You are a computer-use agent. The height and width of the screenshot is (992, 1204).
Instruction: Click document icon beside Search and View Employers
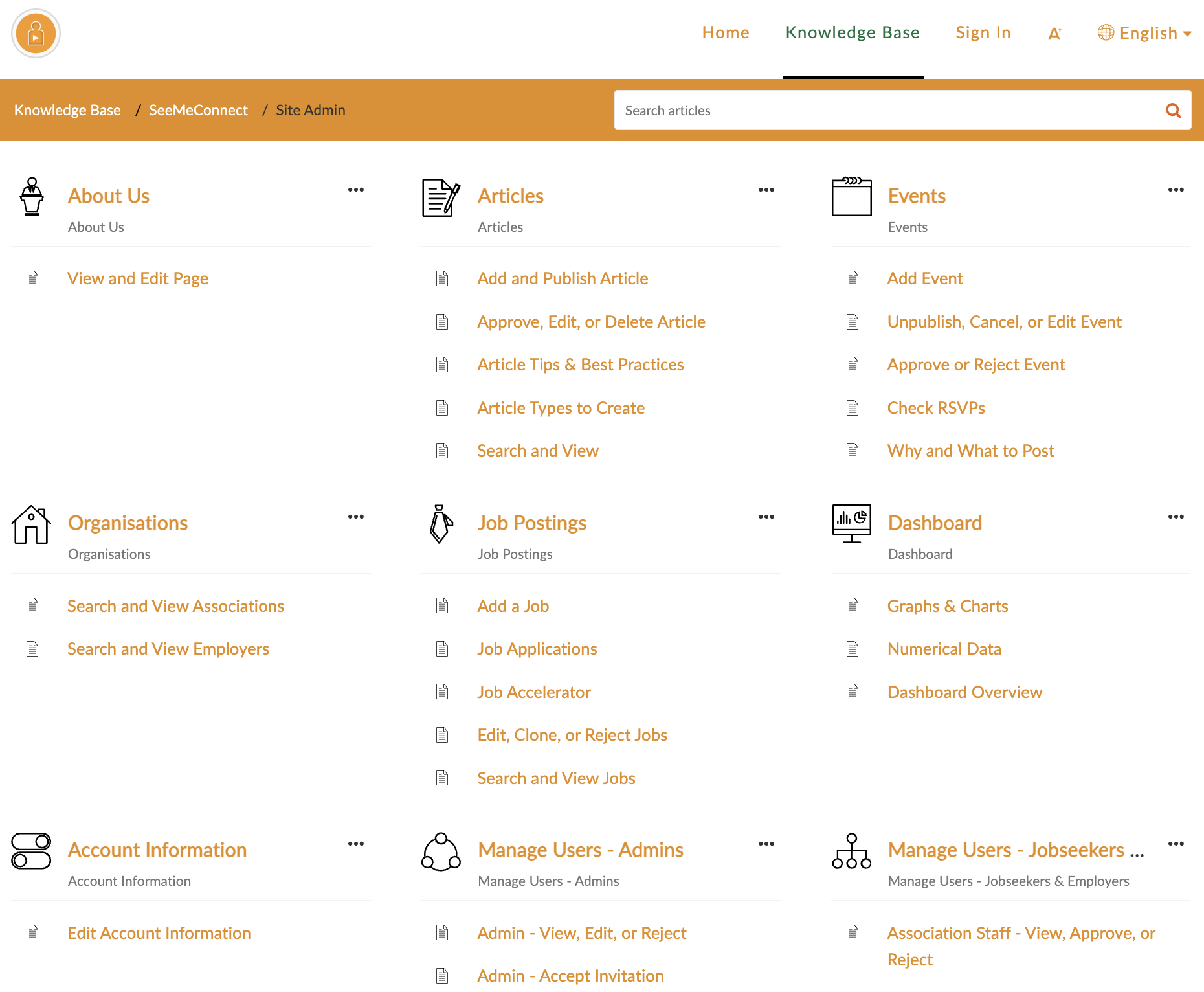[x=32, y=649]
